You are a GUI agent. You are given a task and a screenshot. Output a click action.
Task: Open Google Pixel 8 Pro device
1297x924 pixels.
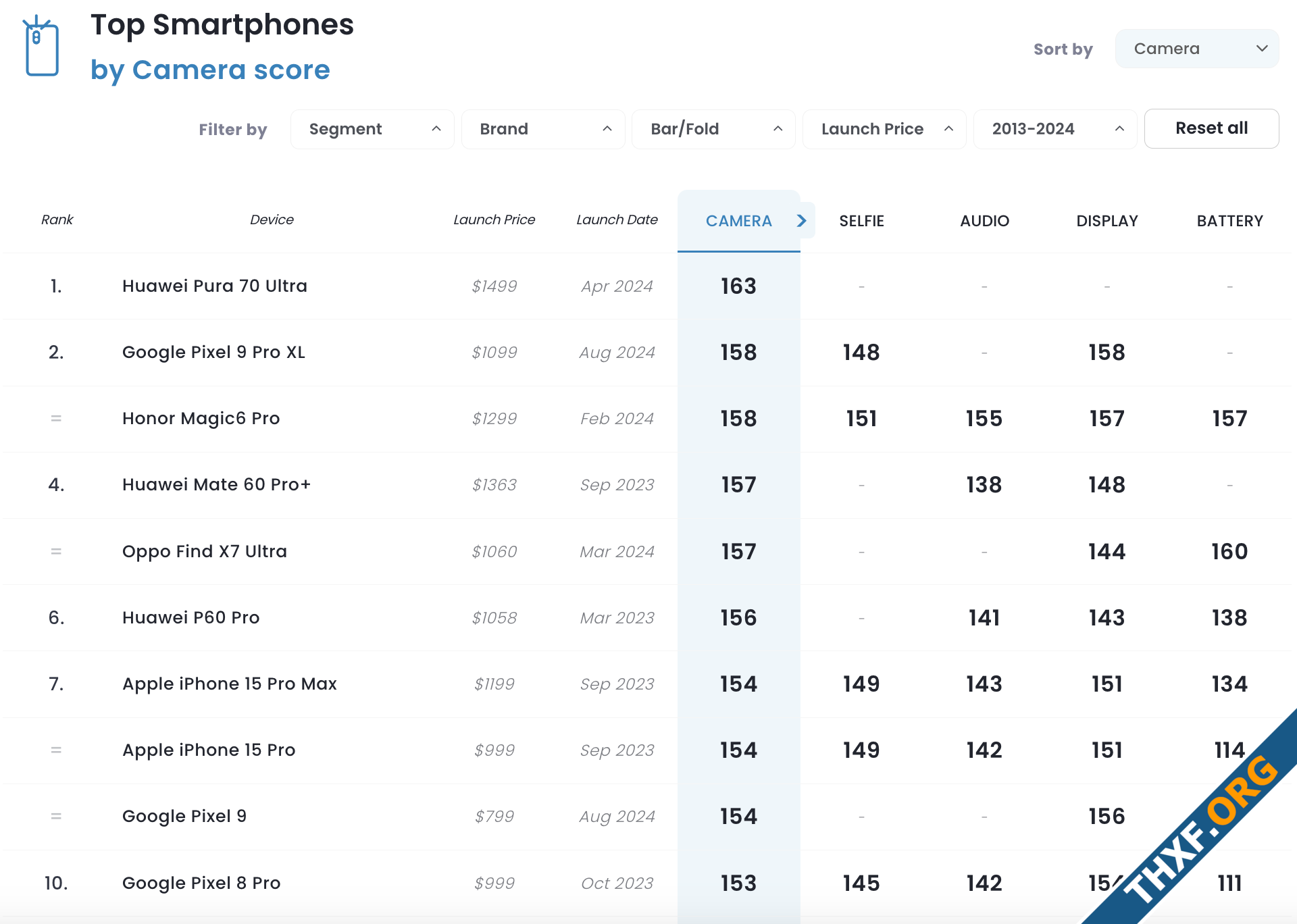click(x=201, y=883)
